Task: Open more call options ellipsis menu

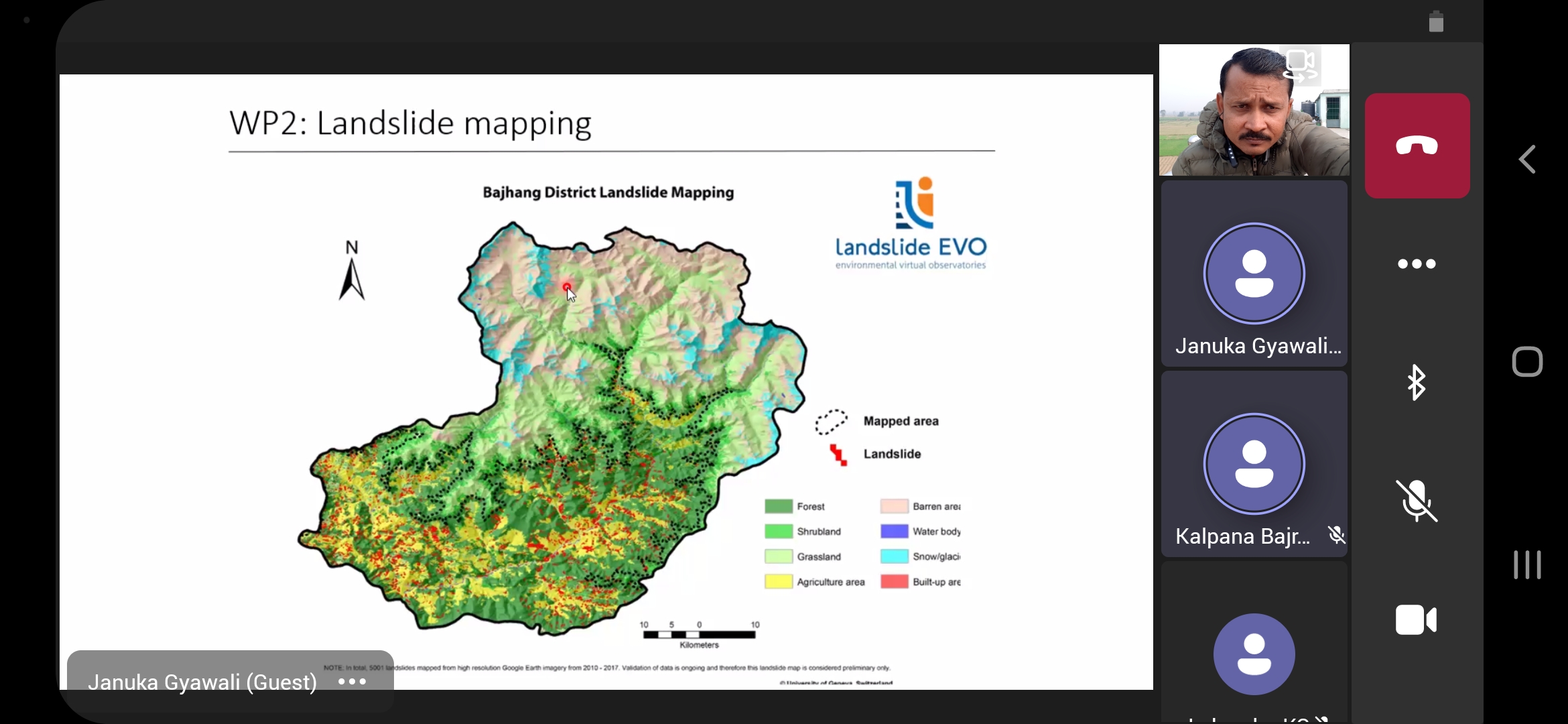Action: coord(1417,264)
